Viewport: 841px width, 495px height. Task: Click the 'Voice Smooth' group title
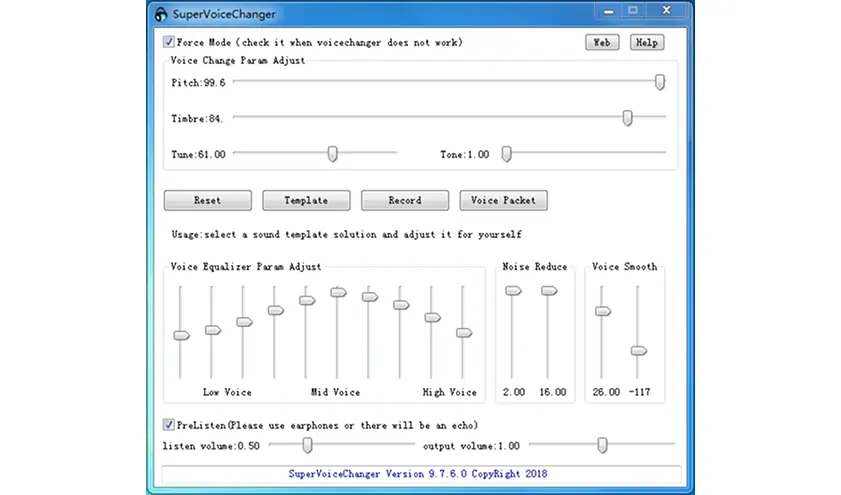624,267
